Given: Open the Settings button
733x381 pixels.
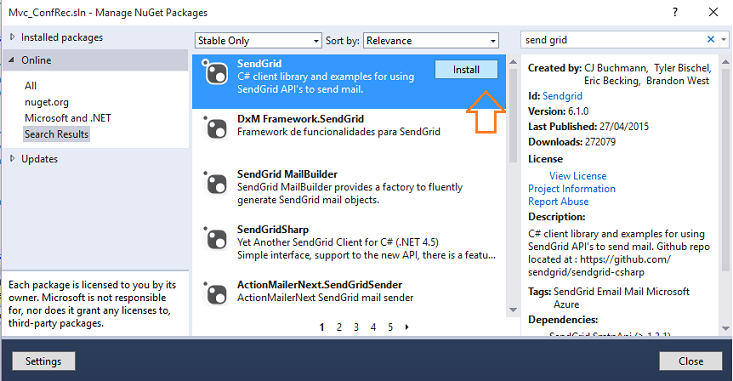Looking at the screenshot, I should point(43,361).
